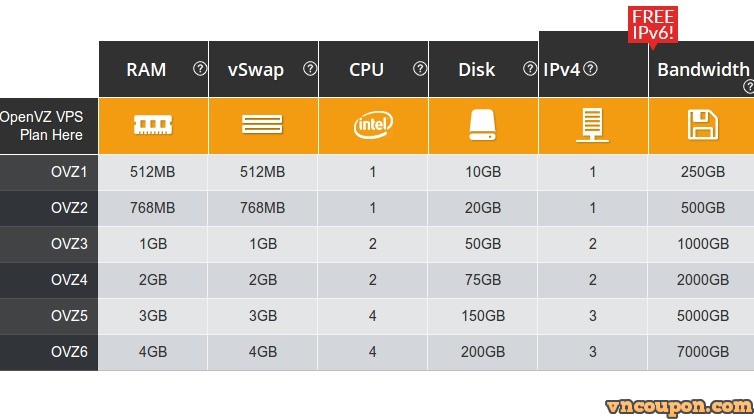Click the help icon beside Disk
Viewport: 754px width, 419px height.
pyautogui.click(x=530, y=69)
